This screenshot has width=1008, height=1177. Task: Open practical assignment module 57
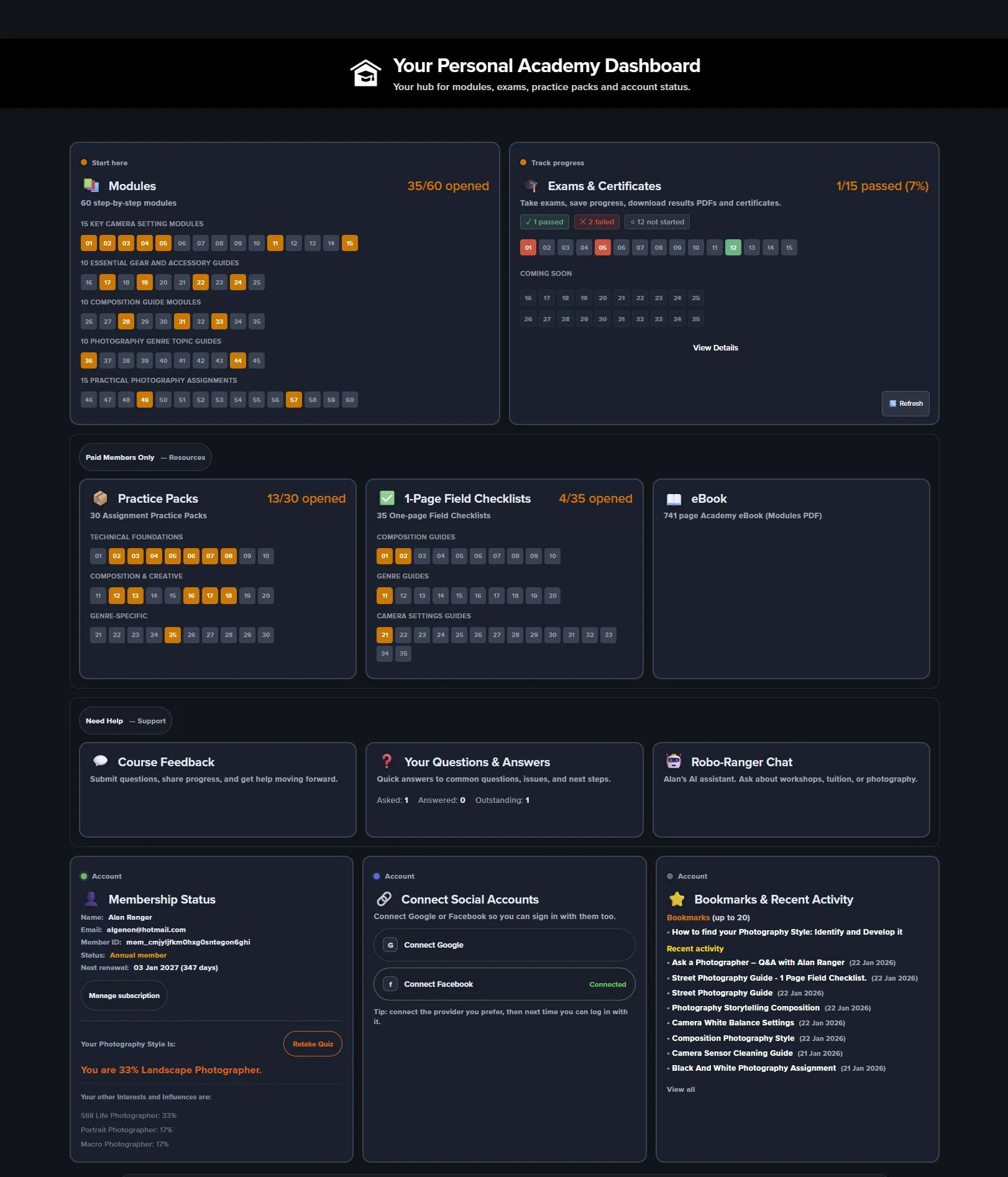(x=294, y=400)
